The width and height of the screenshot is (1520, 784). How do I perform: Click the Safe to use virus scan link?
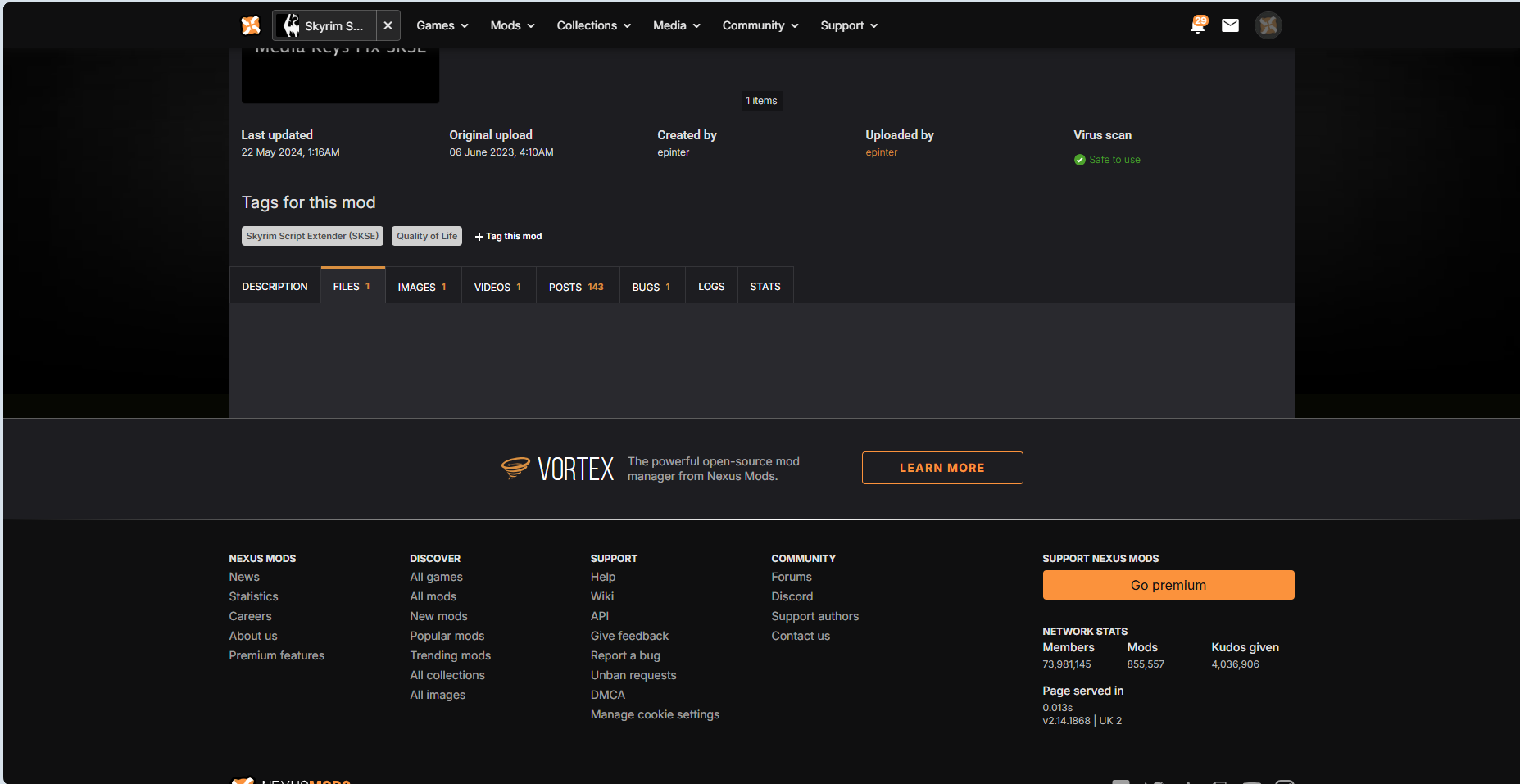1107,160
